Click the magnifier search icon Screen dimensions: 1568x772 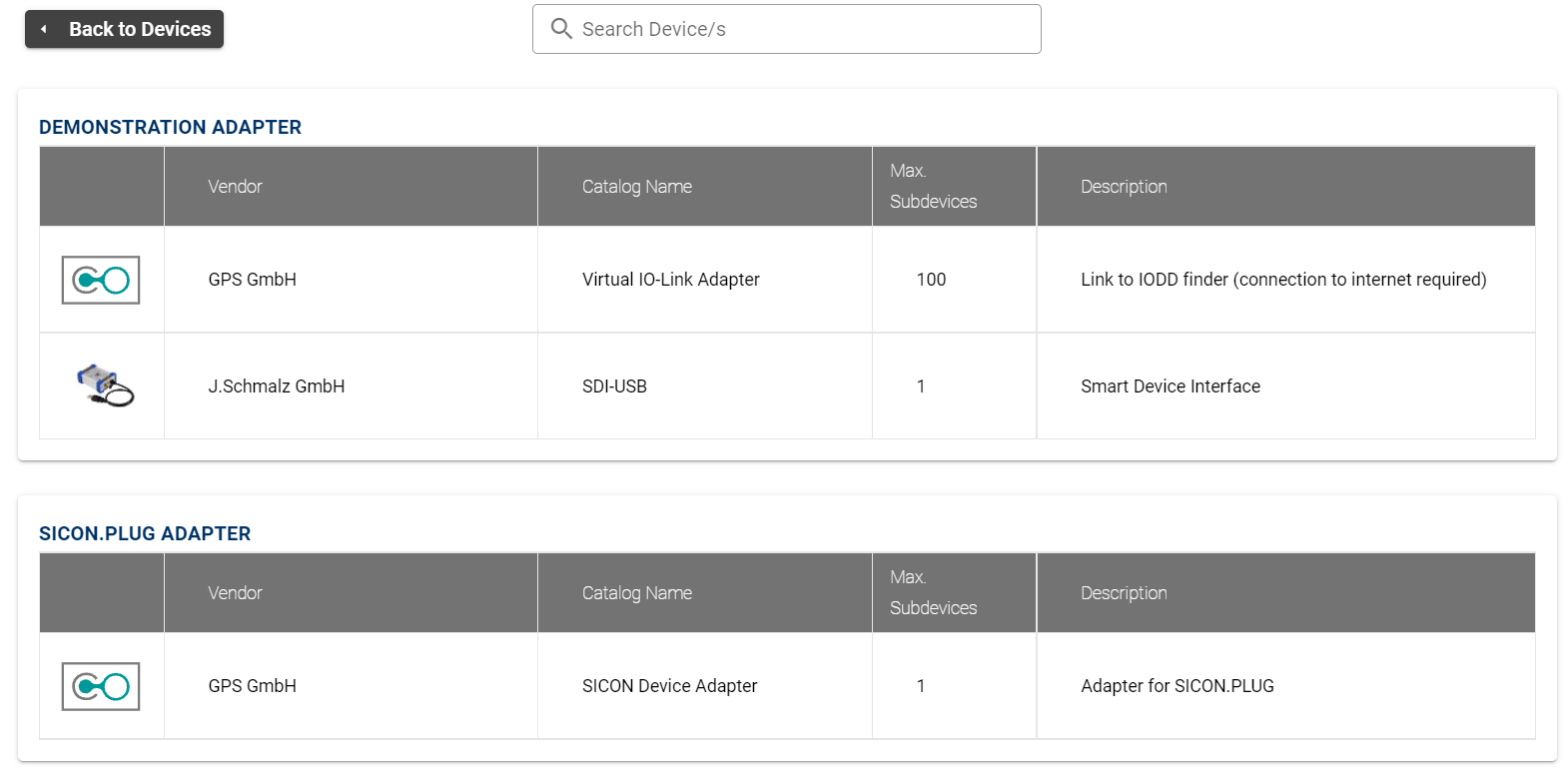pyautogui.click(x=561, y=29)
